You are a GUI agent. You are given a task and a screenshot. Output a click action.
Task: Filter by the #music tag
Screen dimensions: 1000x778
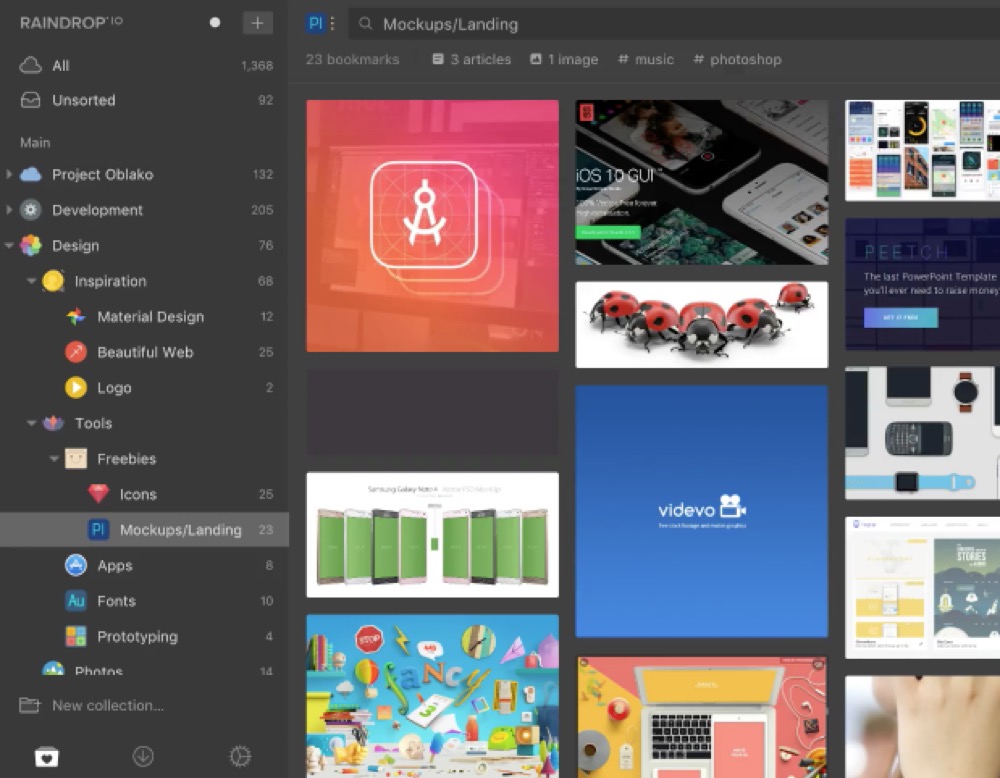click(x=645, y=60)
